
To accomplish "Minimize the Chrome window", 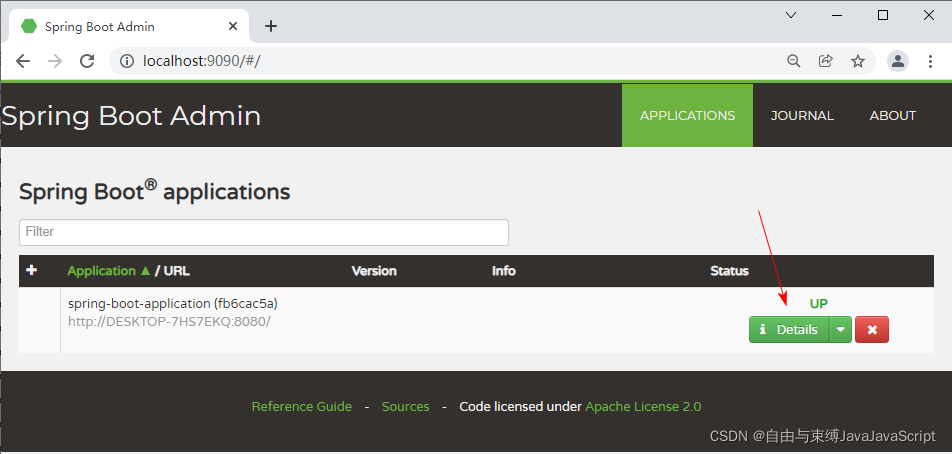I will 837,15.
